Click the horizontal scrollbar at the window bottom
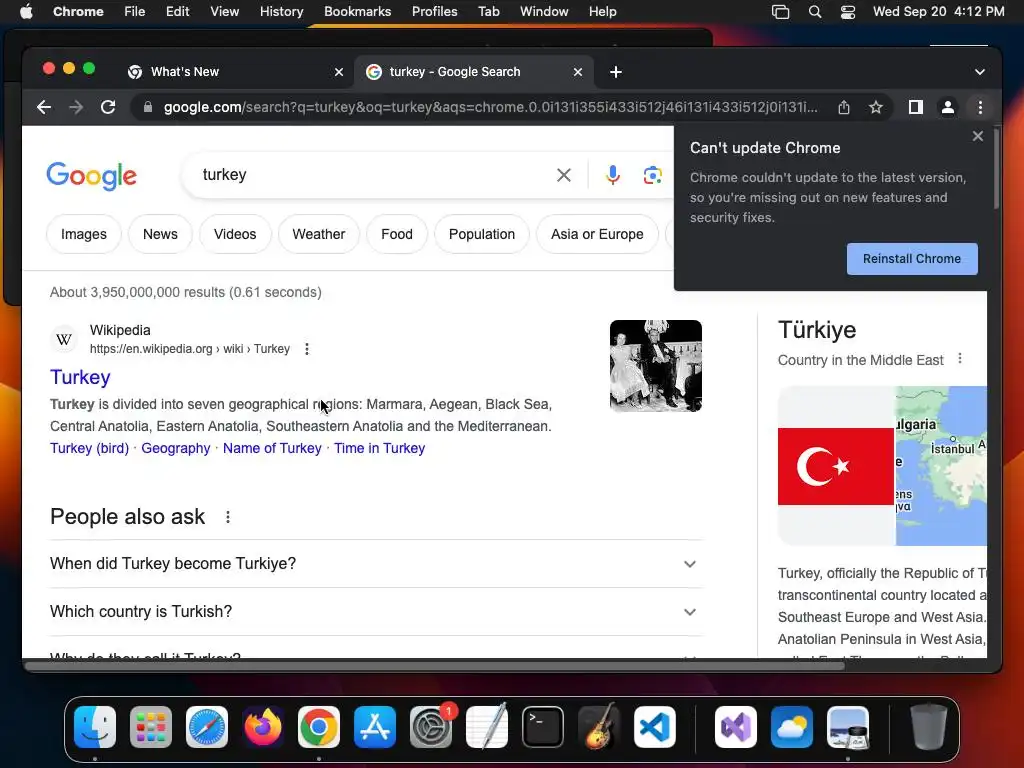The image size is (1024, 768). [x=435, y=666]
